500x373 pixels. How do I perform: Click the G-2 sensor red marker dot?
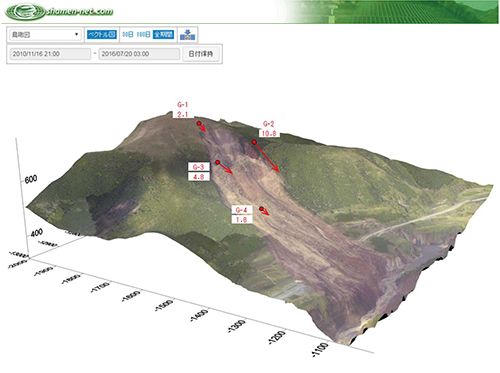point(254,142)
